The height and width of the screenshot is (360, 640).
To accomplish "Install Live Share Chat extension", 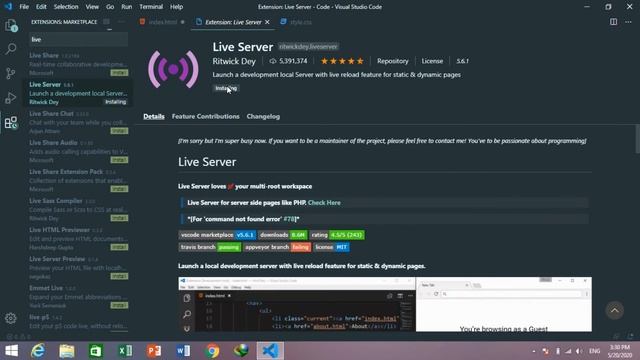I will [x=119, y=131].
